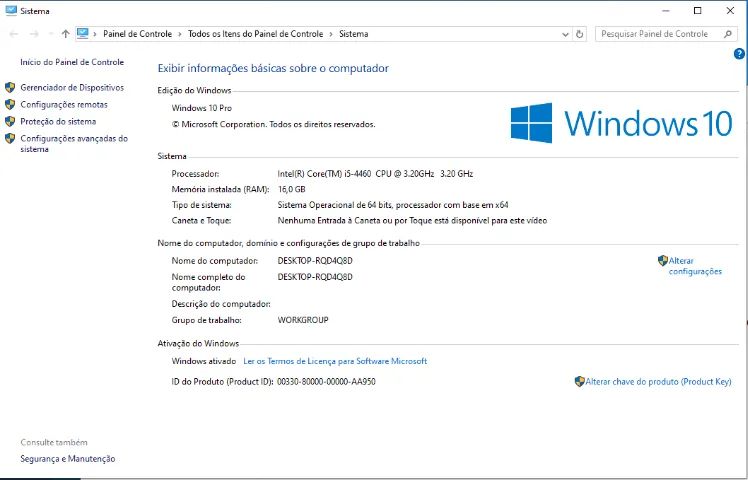This screenshot has height=480, width=748.
Task: Select Todos os Itens do Painel de Controle breadcrumb
Action: pos(255,34)
